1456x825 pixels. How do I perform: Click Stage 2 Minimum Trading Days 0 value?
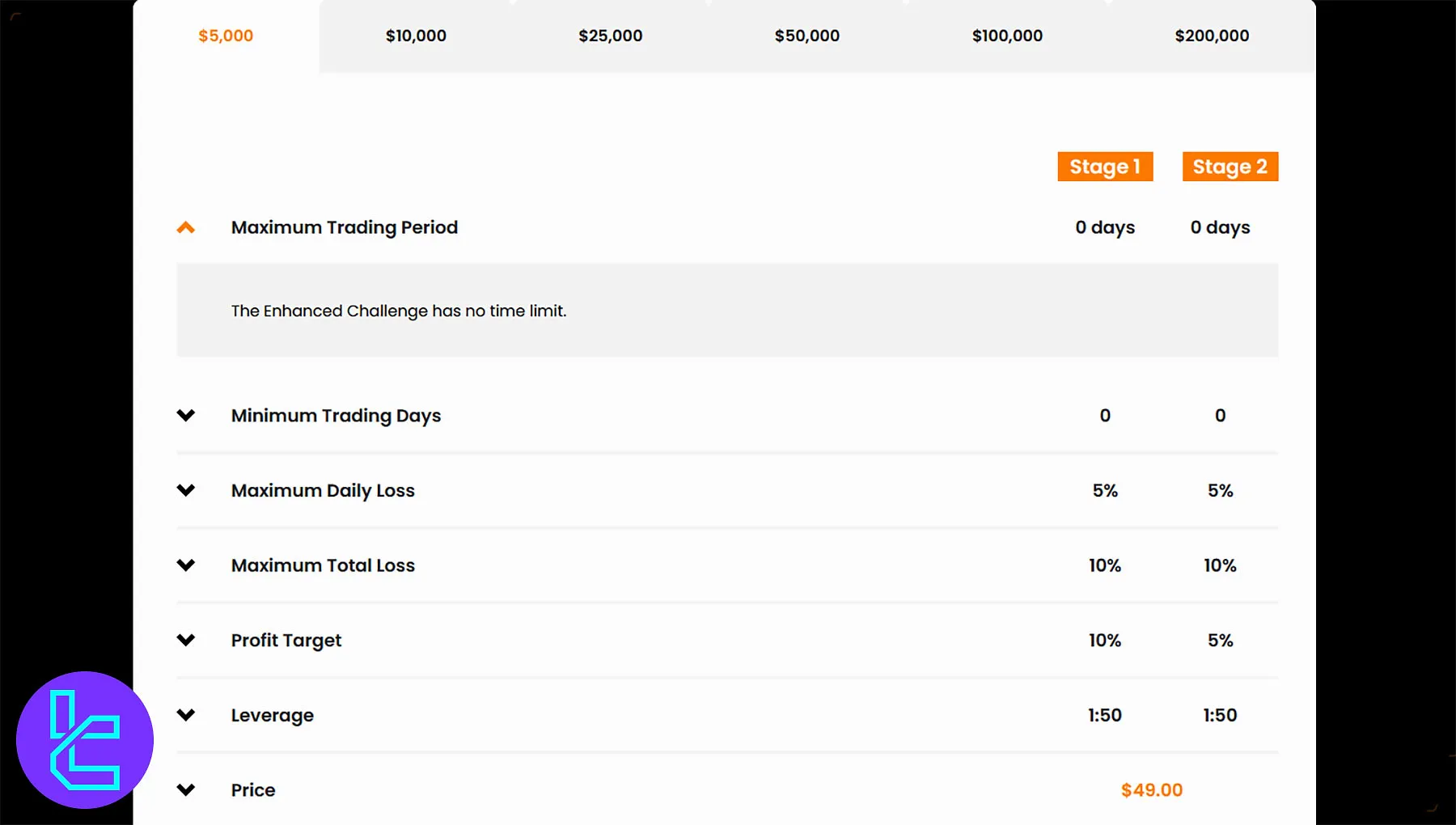[x=1220, y=416]
